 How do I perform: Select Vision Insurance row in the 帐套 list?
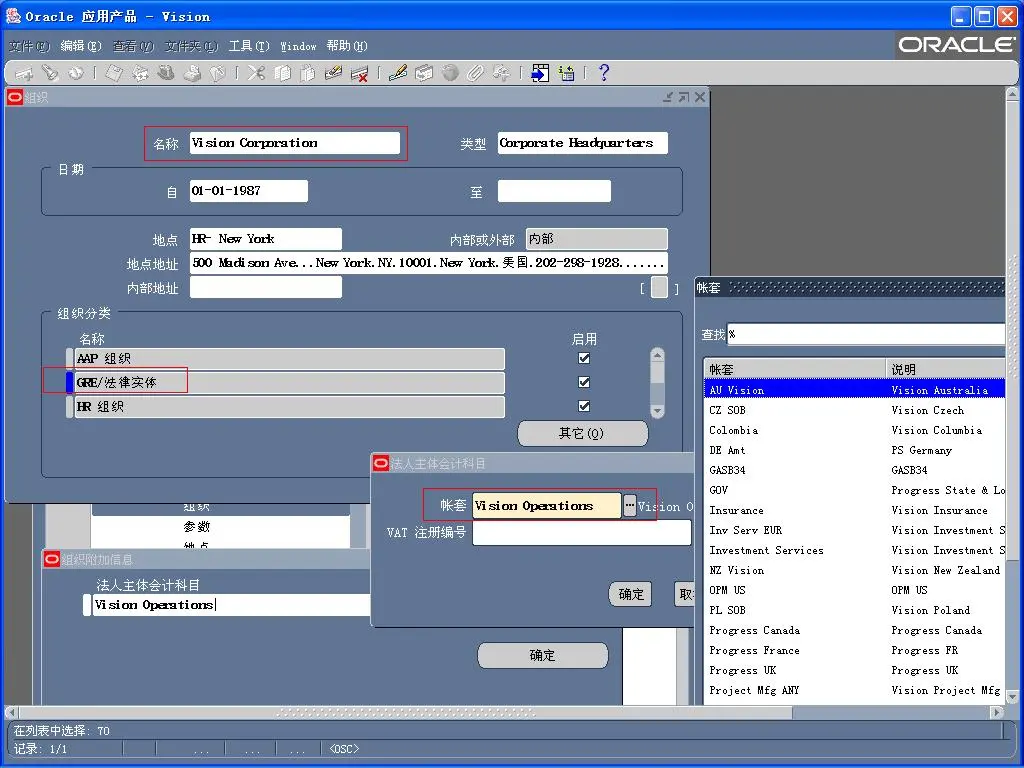point(850,510)
